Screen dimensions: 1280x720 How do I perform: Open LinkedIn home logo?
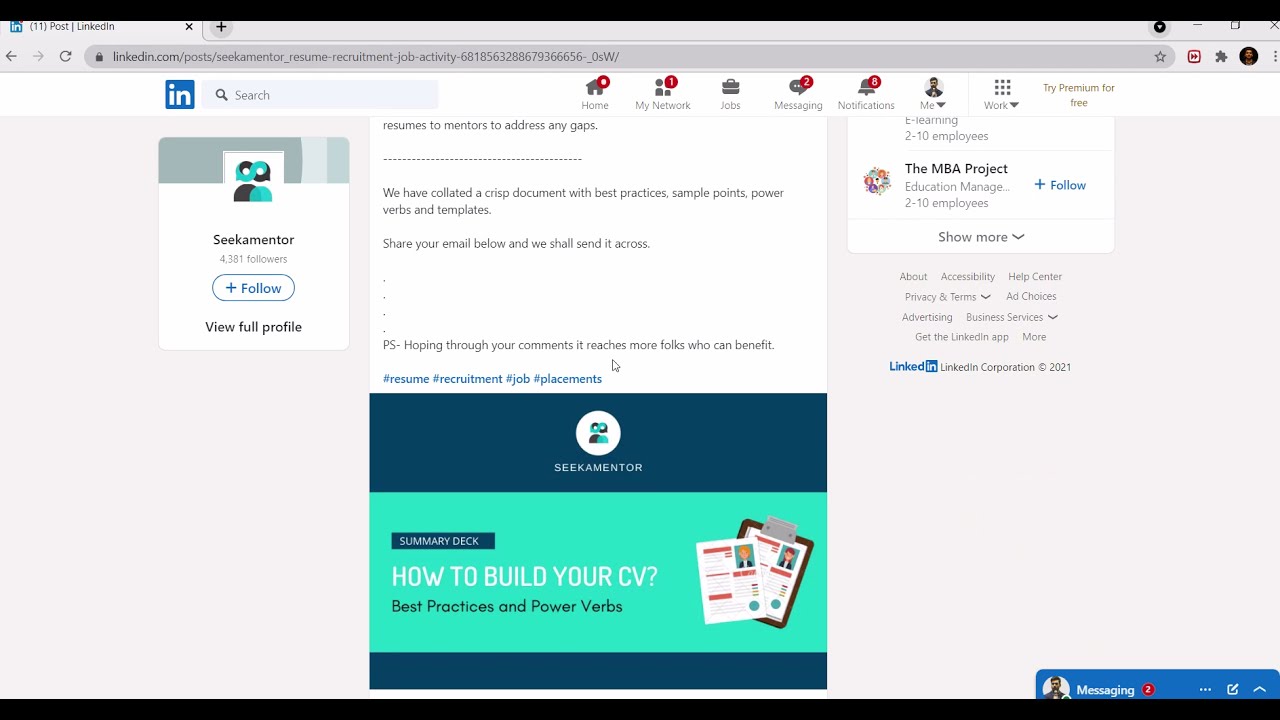pyautogui.click(x=180, y=95)
